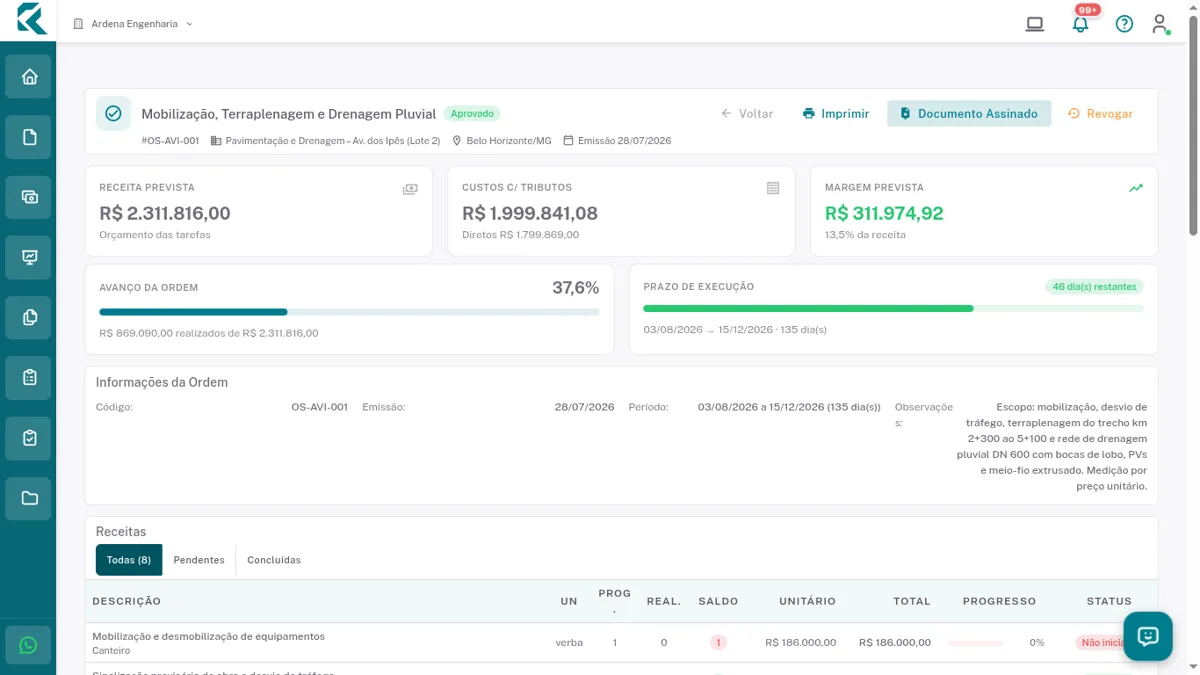Click the trend arrow on Margem Prevista card
The image size is (1200, 675).
click(x=1136, y=188)
